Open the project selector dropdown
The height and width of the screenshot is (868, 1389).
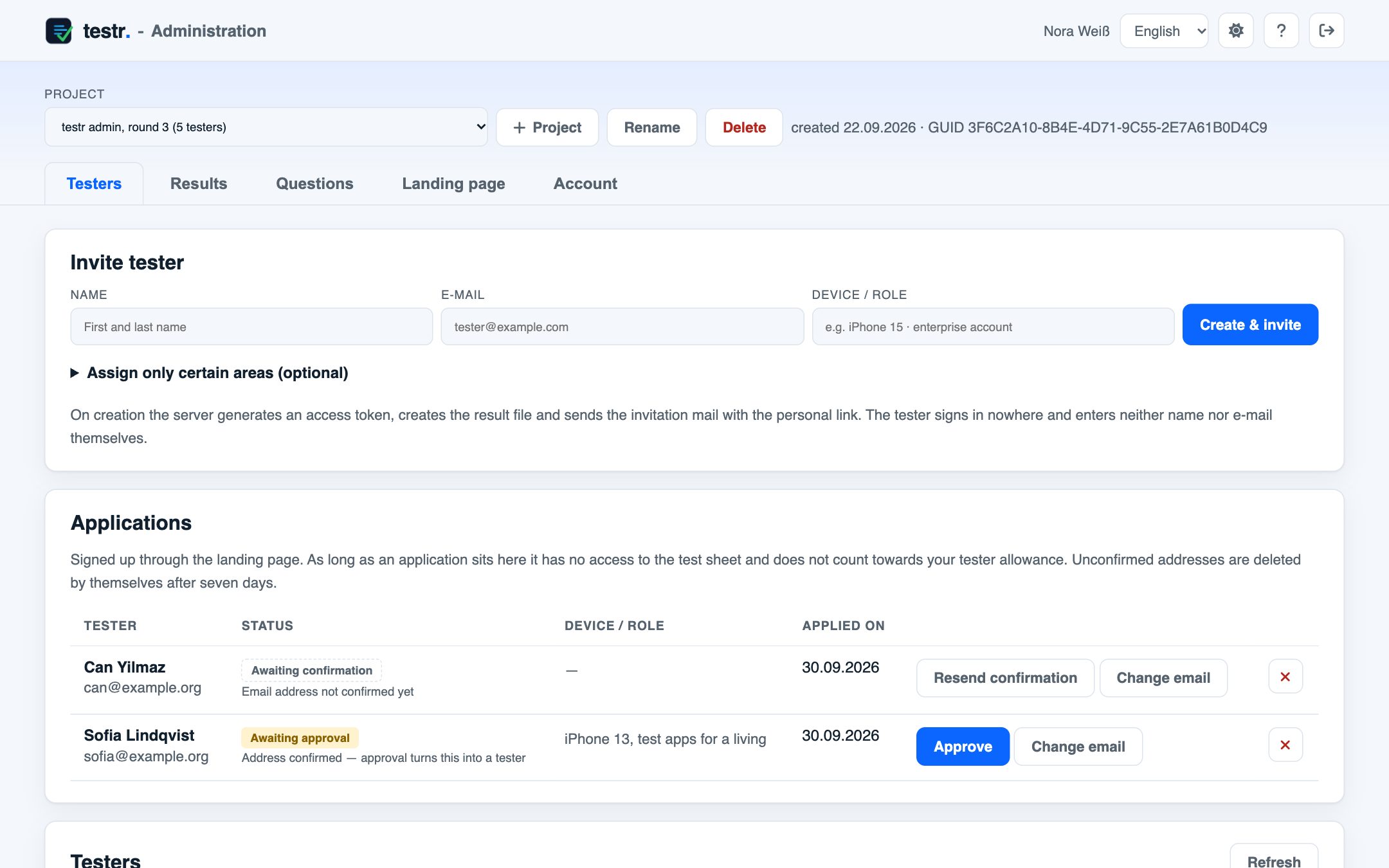click(x=266, y=127)
